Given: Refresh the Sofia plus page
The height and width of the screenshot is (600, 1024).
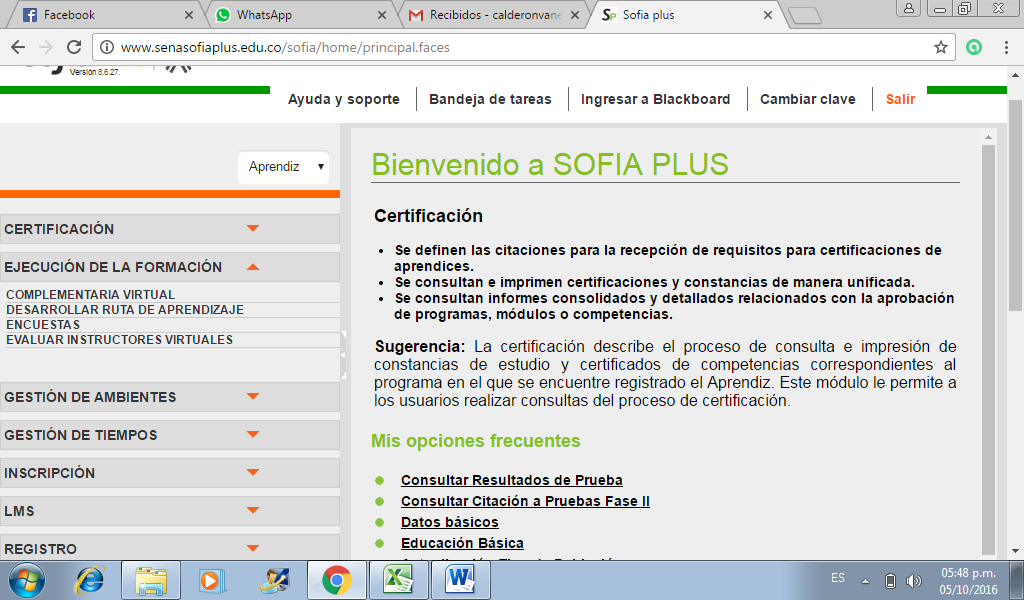Looking at the screenshot, I should (72, 45).
